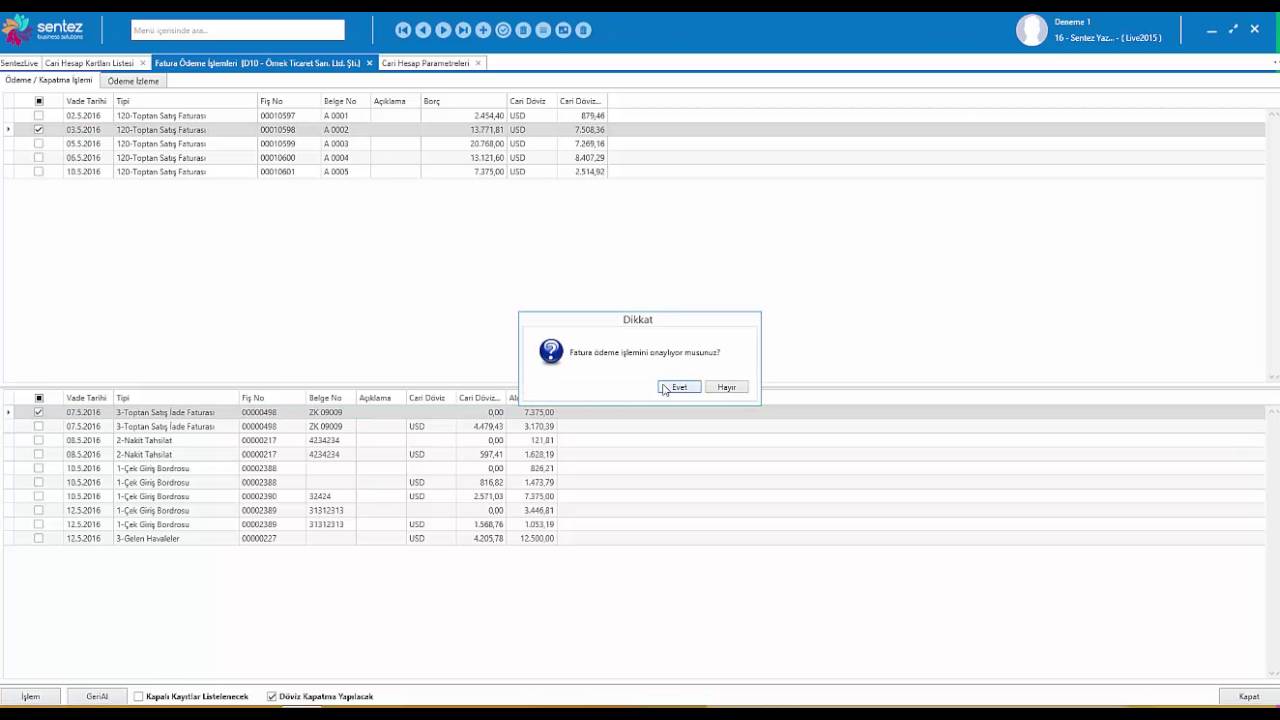Check the row with Fiş No 00002390
Viewport: 1280px width, 720px height.
tap(39, 496)
